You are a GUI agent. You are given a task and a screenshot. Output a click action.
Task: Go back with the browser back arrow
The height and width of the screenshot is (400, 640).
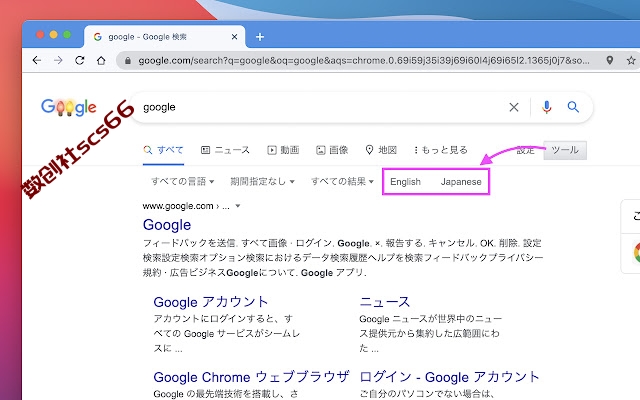point(37,60)
